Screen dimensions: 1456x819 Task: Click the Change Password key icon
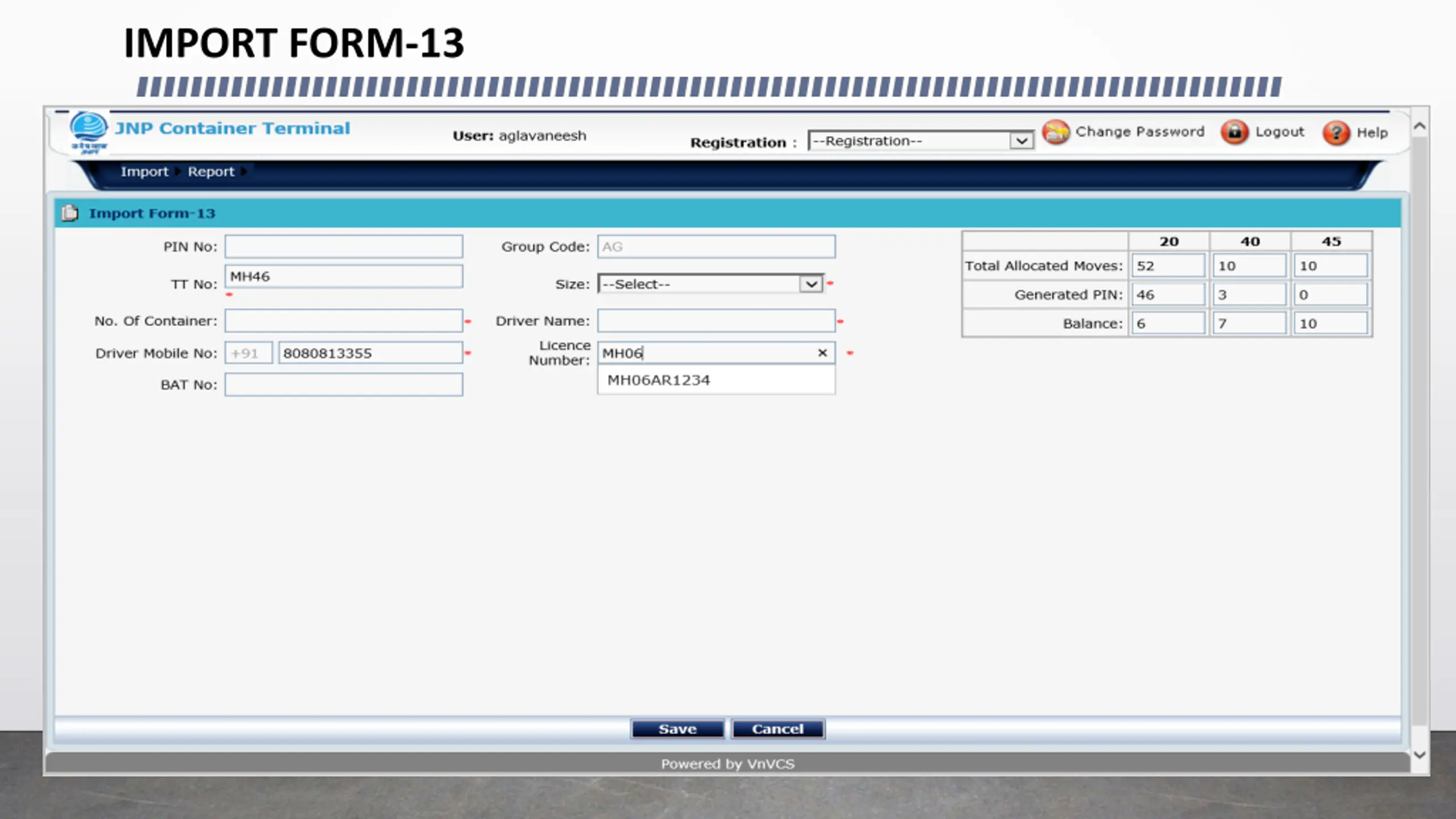(1056, 133)
